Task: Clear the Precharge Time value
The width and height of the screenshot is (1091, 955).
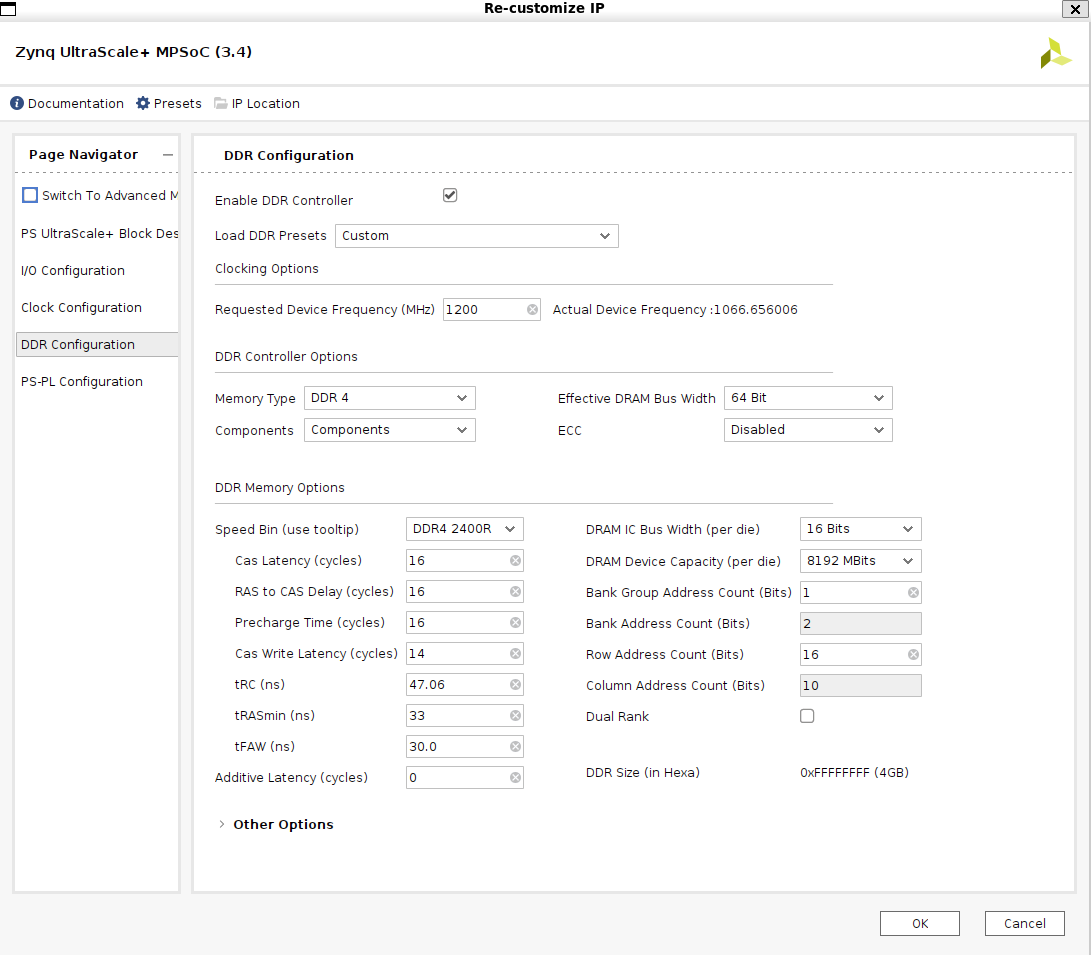Action: coord(516,623)
